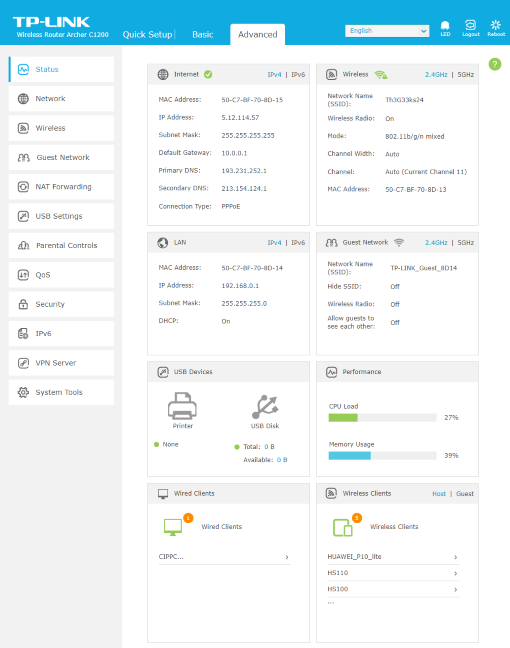510x648 pixels.
Task: Click the USB Disk icon
Action: 265,407
